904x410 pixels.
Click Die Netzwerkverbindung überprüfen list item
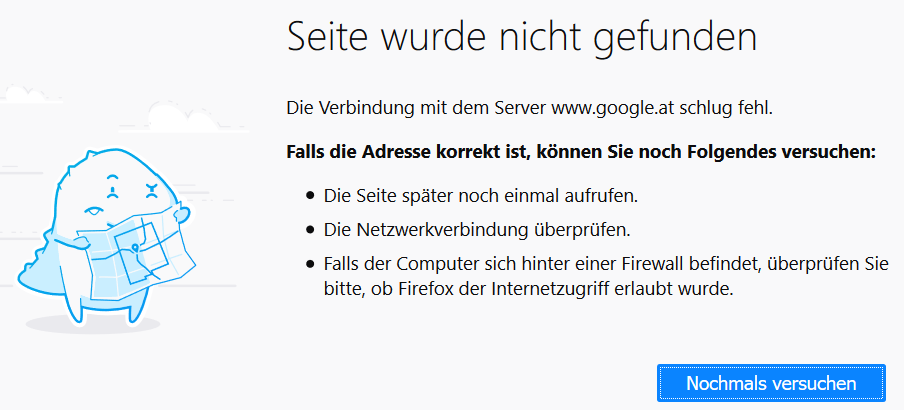[x=477, y=230]
